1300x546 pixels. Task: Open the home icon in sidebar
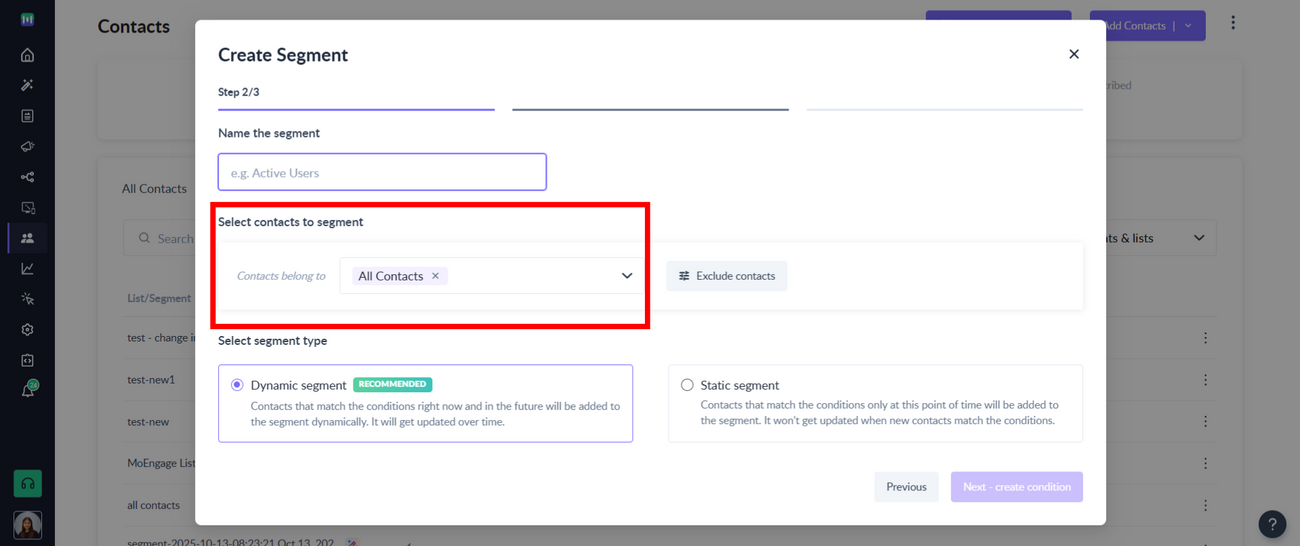[27, 55]
